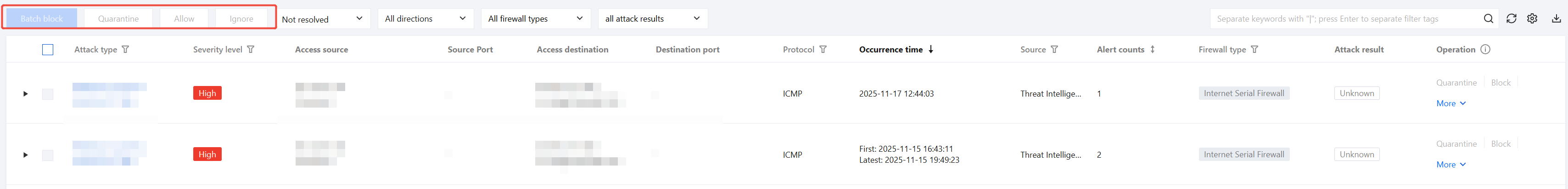Expand details of the first alert row
1568x189 pixels.
click(x=26, y=94)
